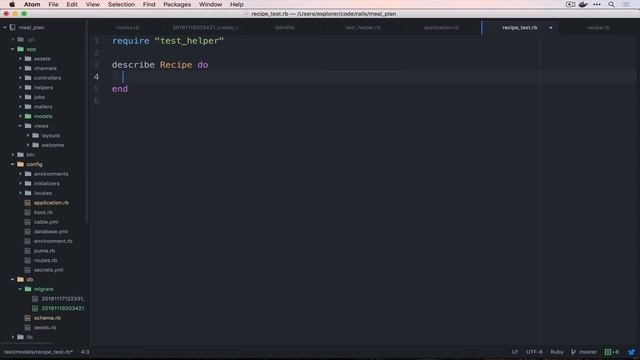Click the Ruby grammar selector
Viewport: 640px width, 360px height.
pos(557,352)
